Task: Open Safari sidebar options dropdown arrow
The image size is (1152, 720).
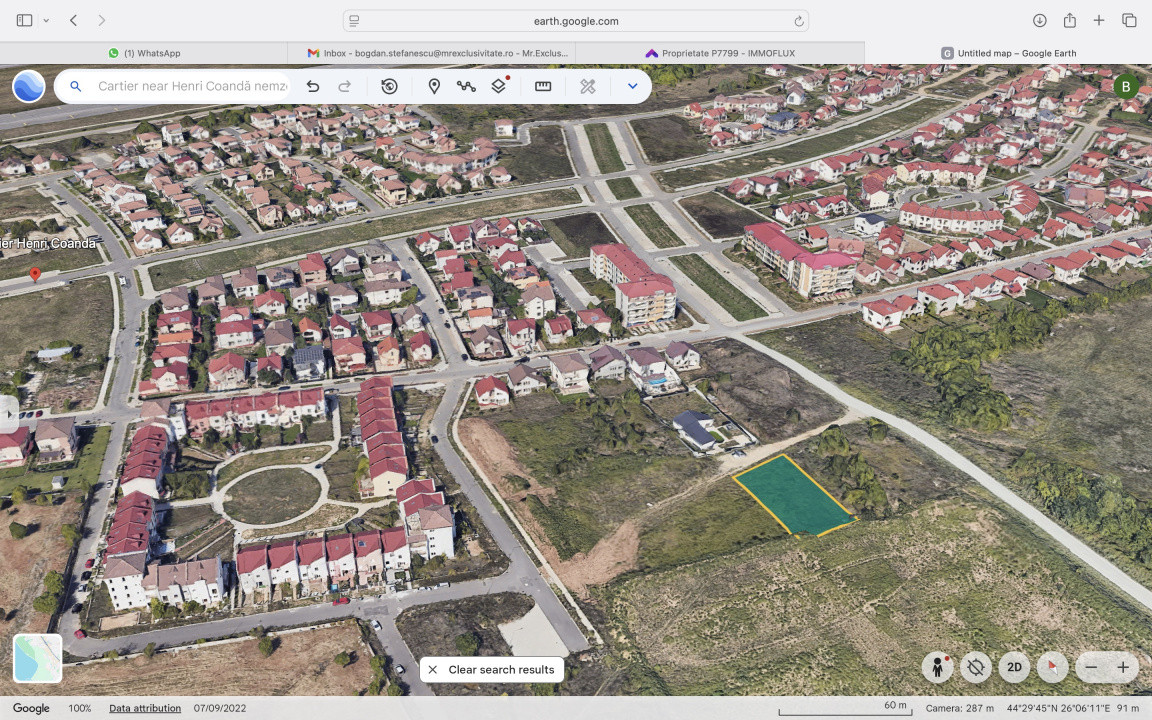Action: click(x=46, y=21)
